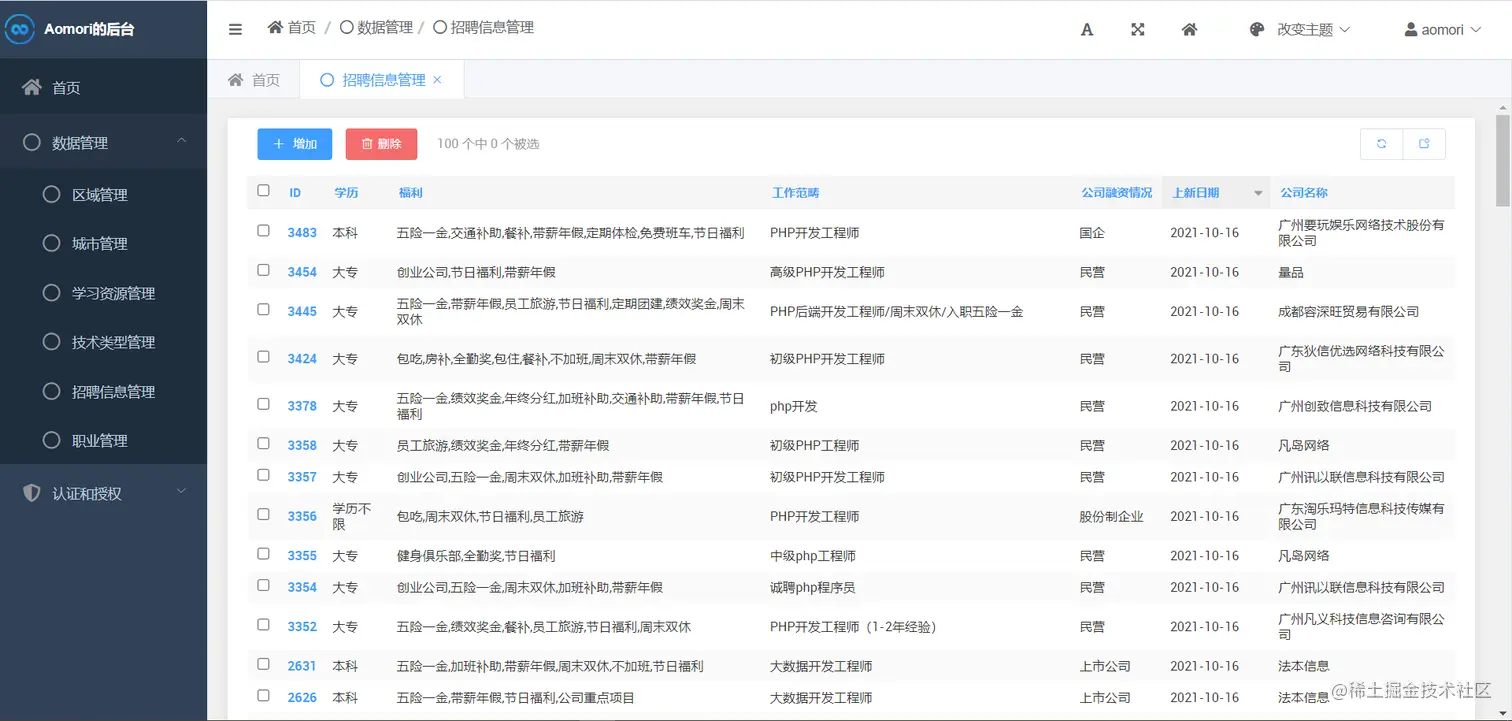Open 职业管理 in the sidebar
Image resolution: width=1512 pixels, height=721 pixels.
pos(103,440)
